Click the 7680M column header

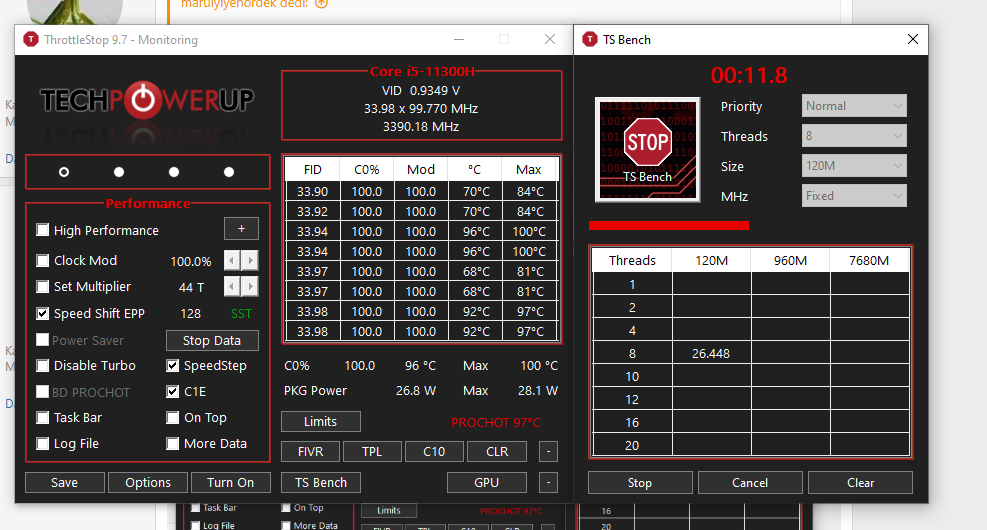point(869,261)
